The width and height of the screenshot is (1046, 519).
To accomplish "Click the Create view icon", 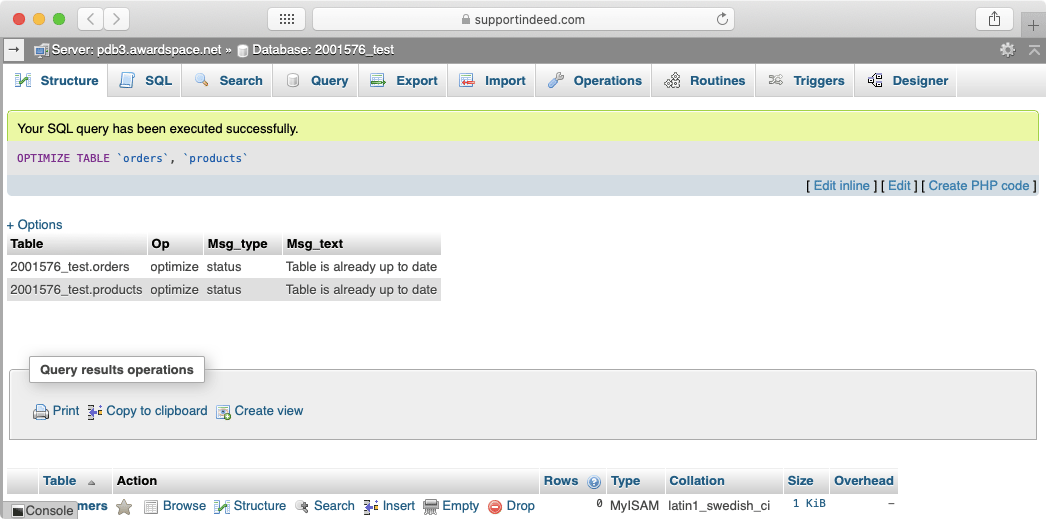I will coord(223,411).
